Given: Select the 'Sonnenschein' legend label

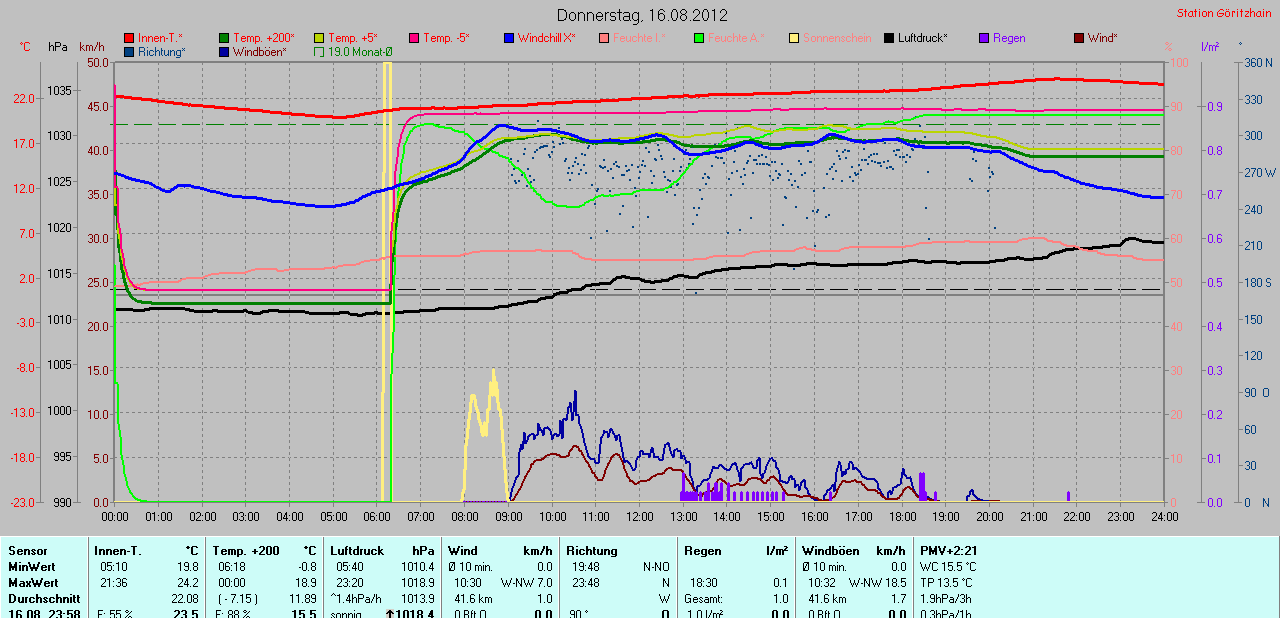Looking at the screenshot, I should coord(837,38).
